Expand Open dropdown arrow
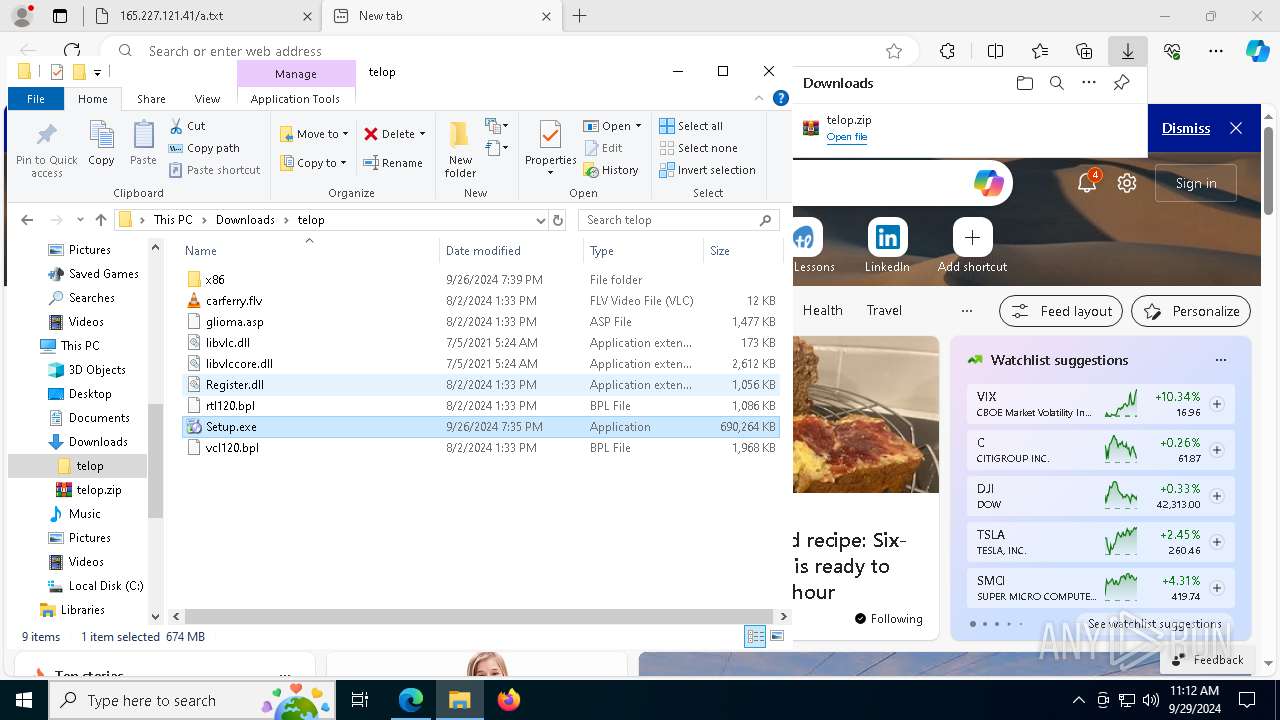Viewport: 1280px width, 720px height. [x=638, y=126]
